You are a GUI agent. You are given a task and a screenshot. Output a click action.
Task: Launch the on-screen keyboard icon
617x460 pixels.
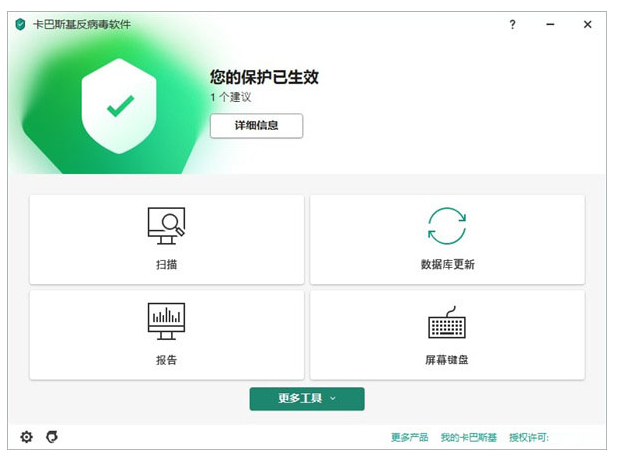[x=447, y=322]
